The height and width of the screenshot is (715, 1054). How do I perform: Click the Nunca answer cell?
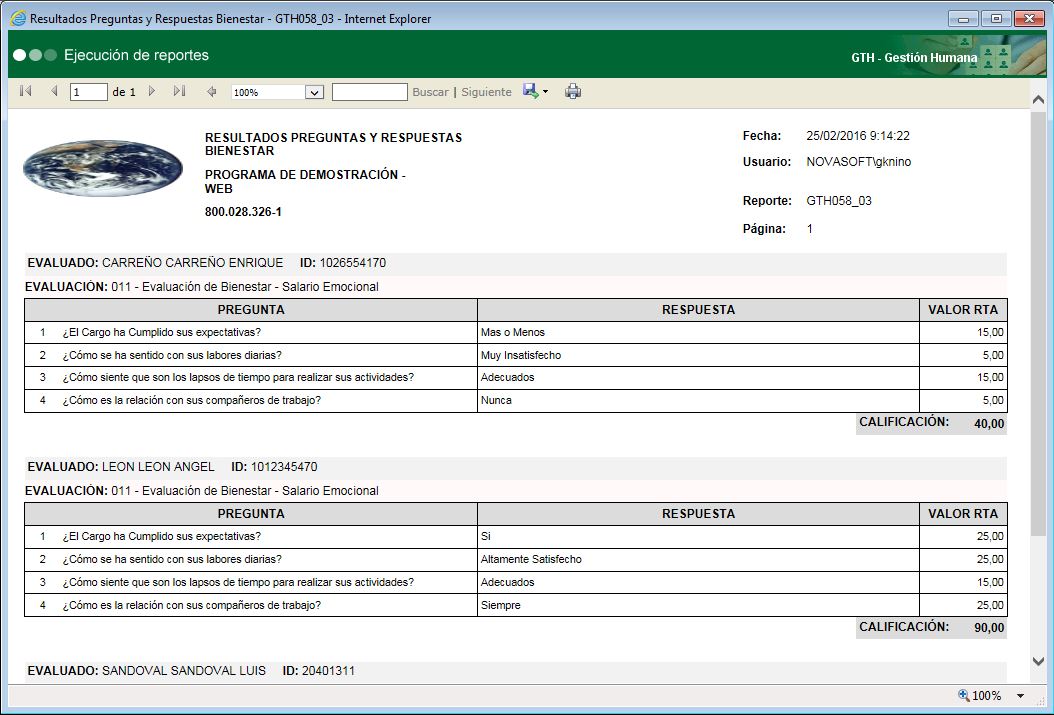698,401
